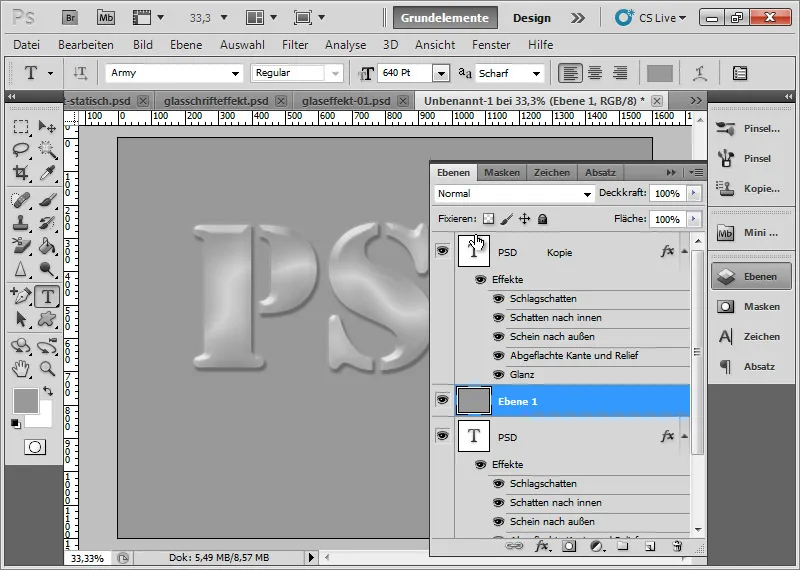Select the Spot Healing Brush tool

click(21, 200)
